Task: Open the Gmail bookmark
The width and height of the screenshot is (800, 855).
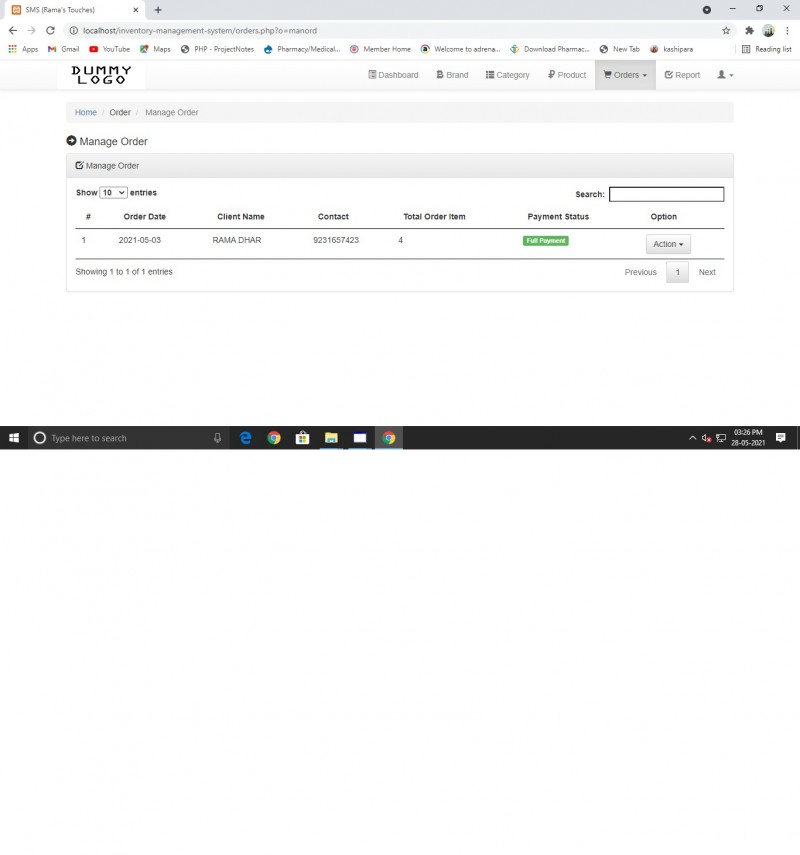Action: tap(64, 49)
